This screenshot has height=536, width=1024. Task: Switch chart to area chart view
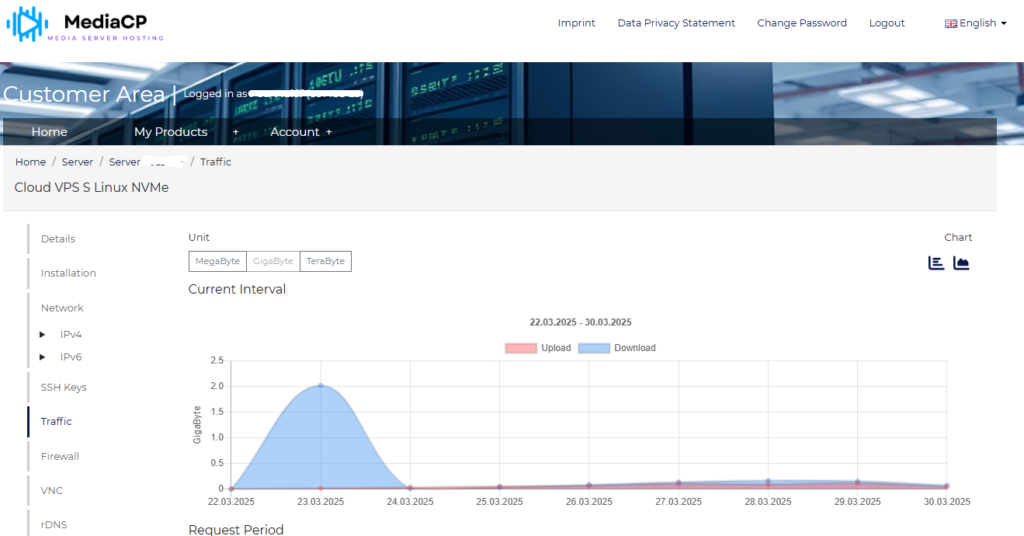[x=961, y=262]
